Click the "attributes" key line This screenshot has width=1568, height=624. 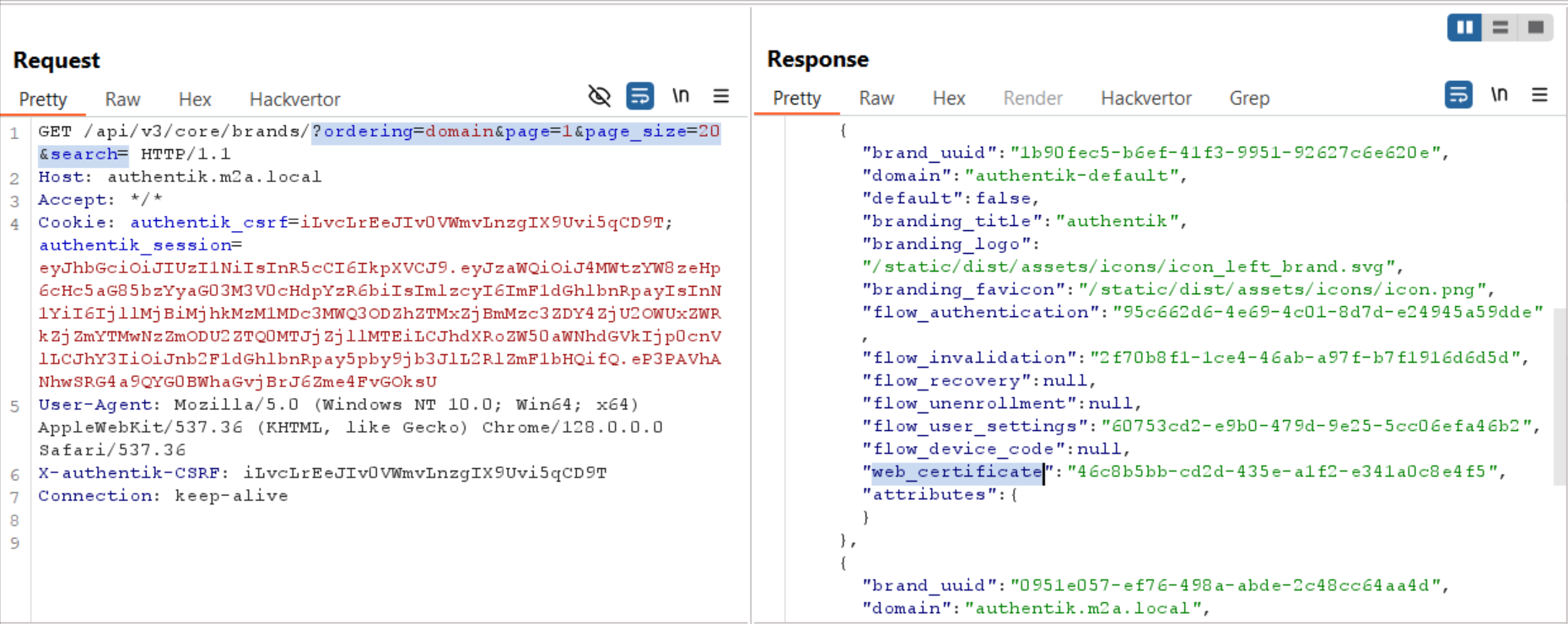[x=940, y=494]
